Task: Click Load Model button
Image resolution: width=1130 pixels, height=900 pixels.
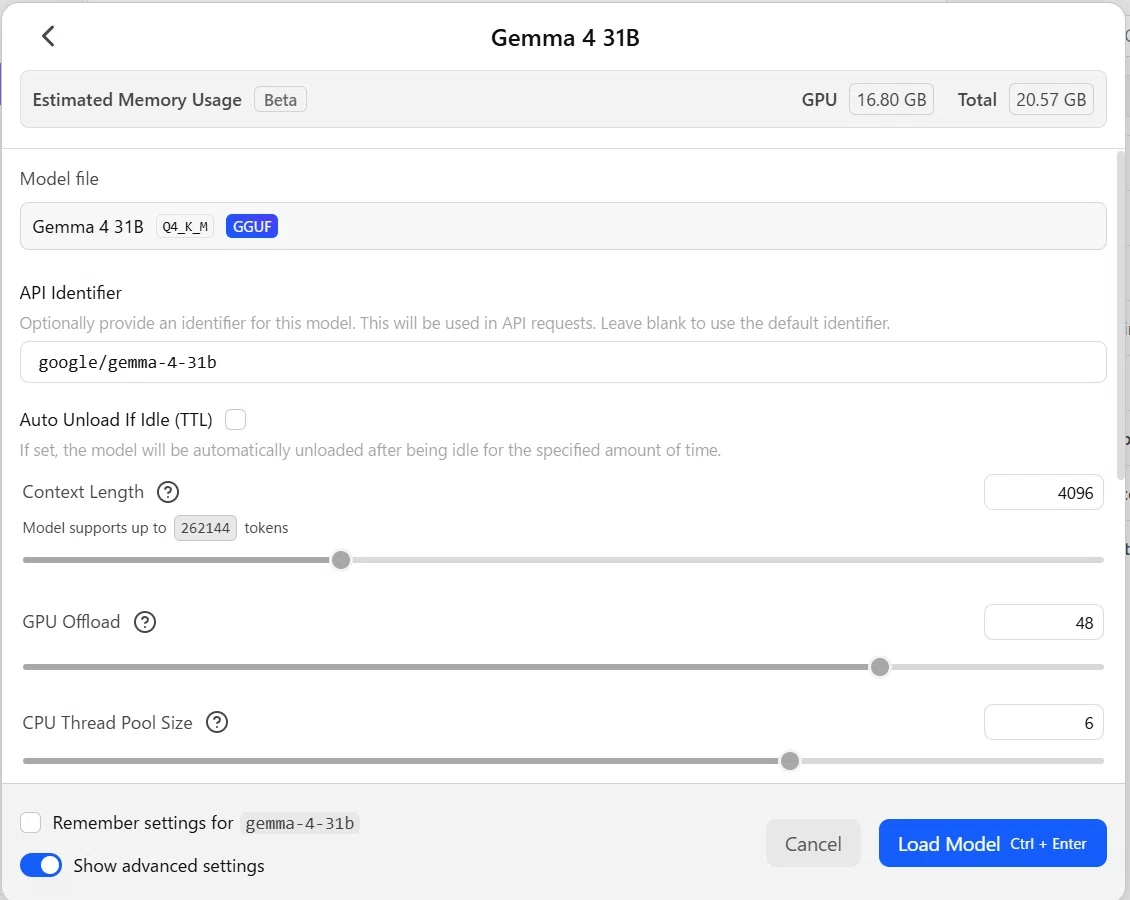Action: click(992, 843)
